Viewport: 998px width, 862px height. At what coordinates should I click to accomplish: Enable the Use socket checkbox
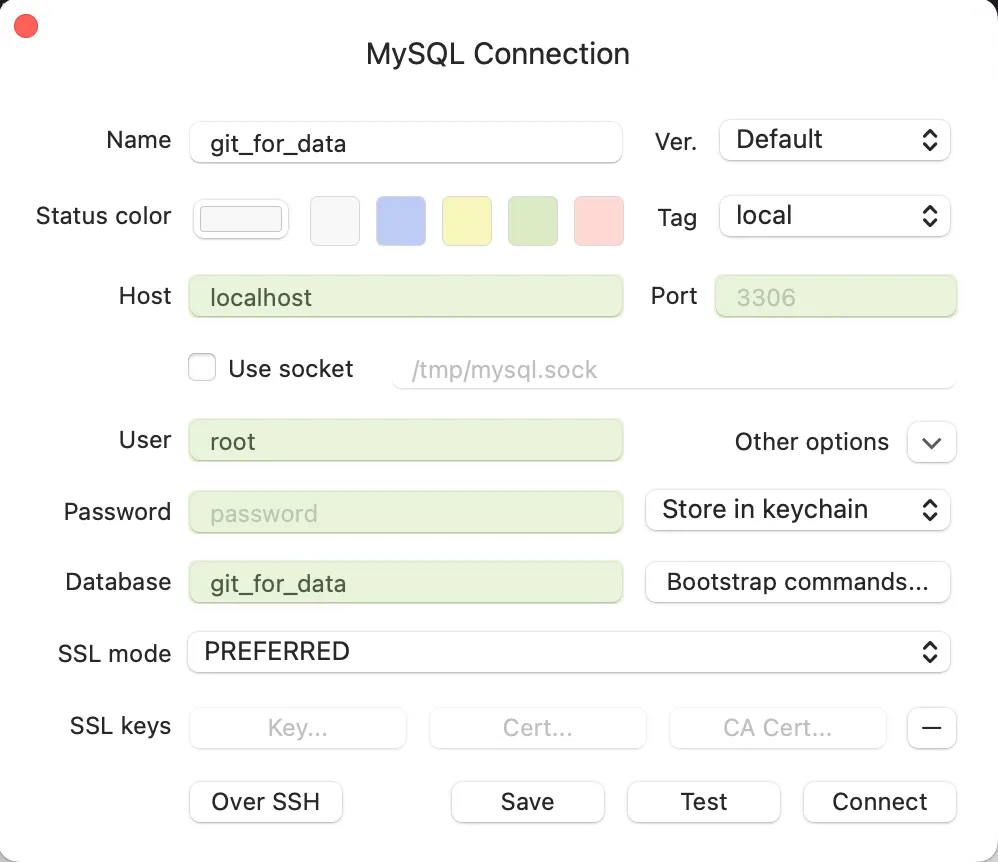pos(202,367)
